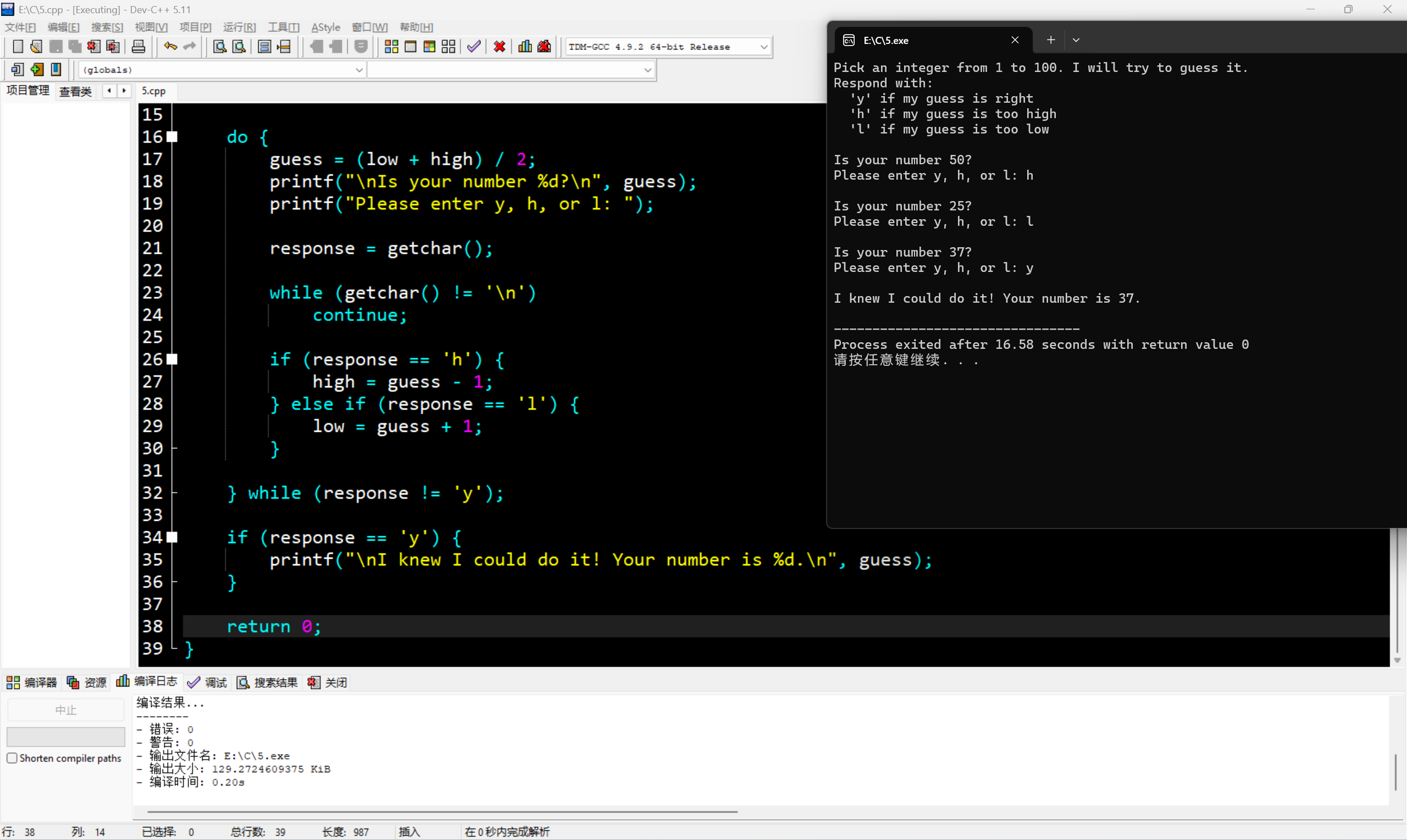Click the Undo arrow icon
Screen dimensions: 1407x840
pos(170,47)
